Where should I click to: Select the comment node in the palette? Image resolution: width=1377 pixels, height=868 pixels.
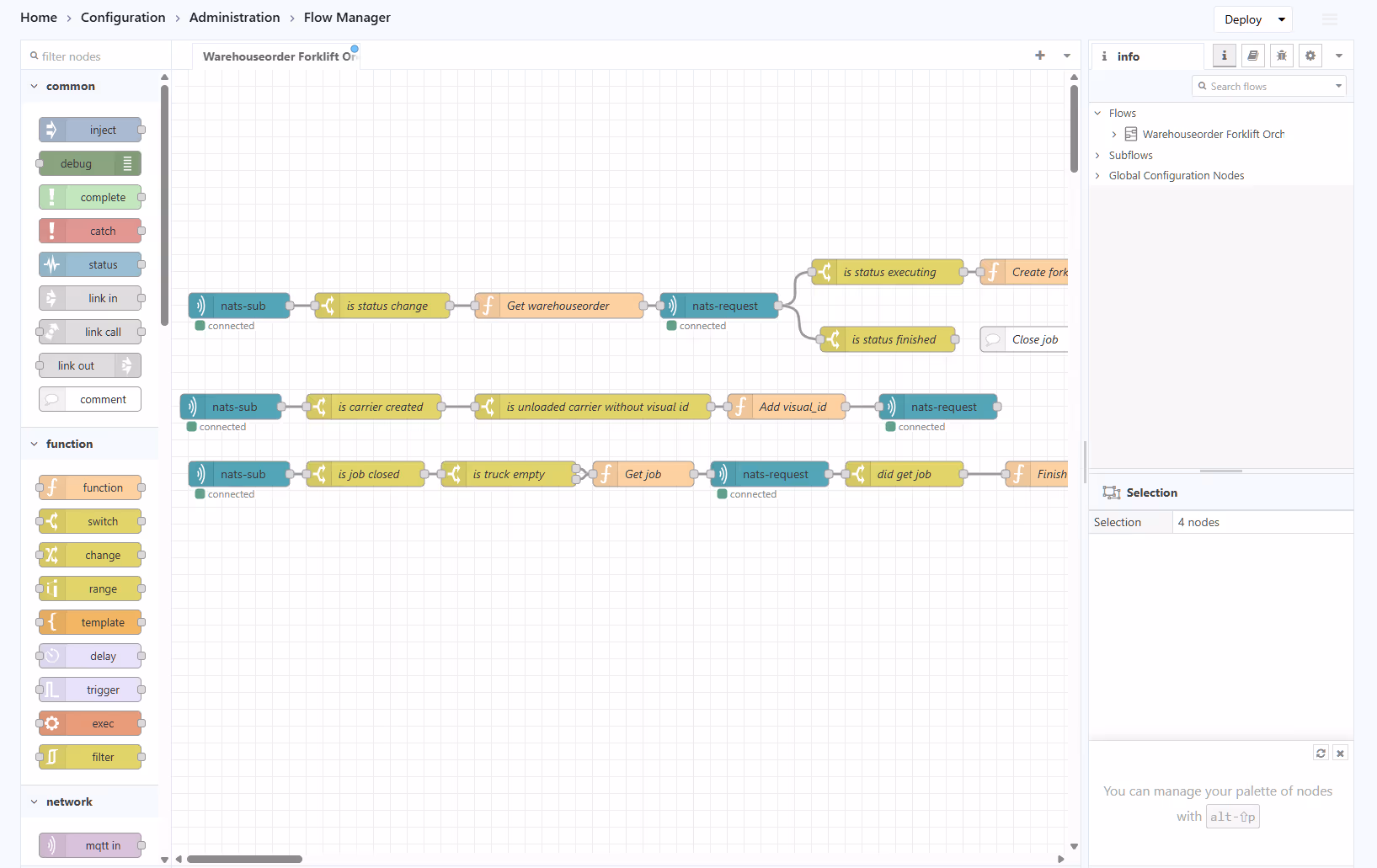[89, 398]
